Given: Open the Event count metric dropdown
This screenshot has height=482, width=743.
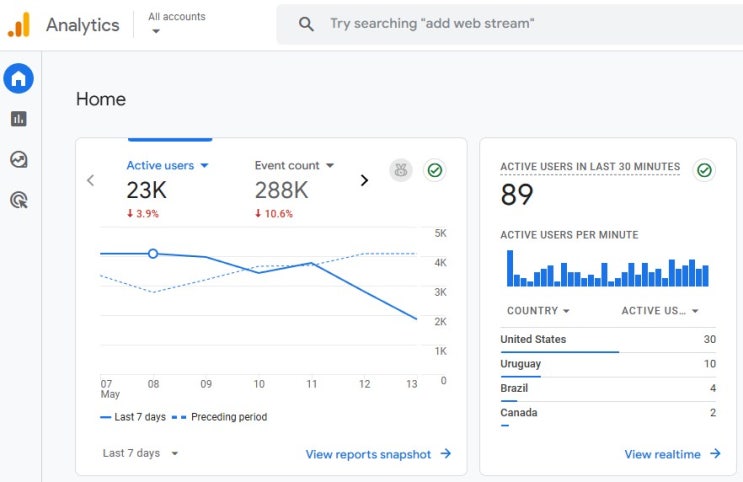Looking at the screenshot, I should pos(294,165).
